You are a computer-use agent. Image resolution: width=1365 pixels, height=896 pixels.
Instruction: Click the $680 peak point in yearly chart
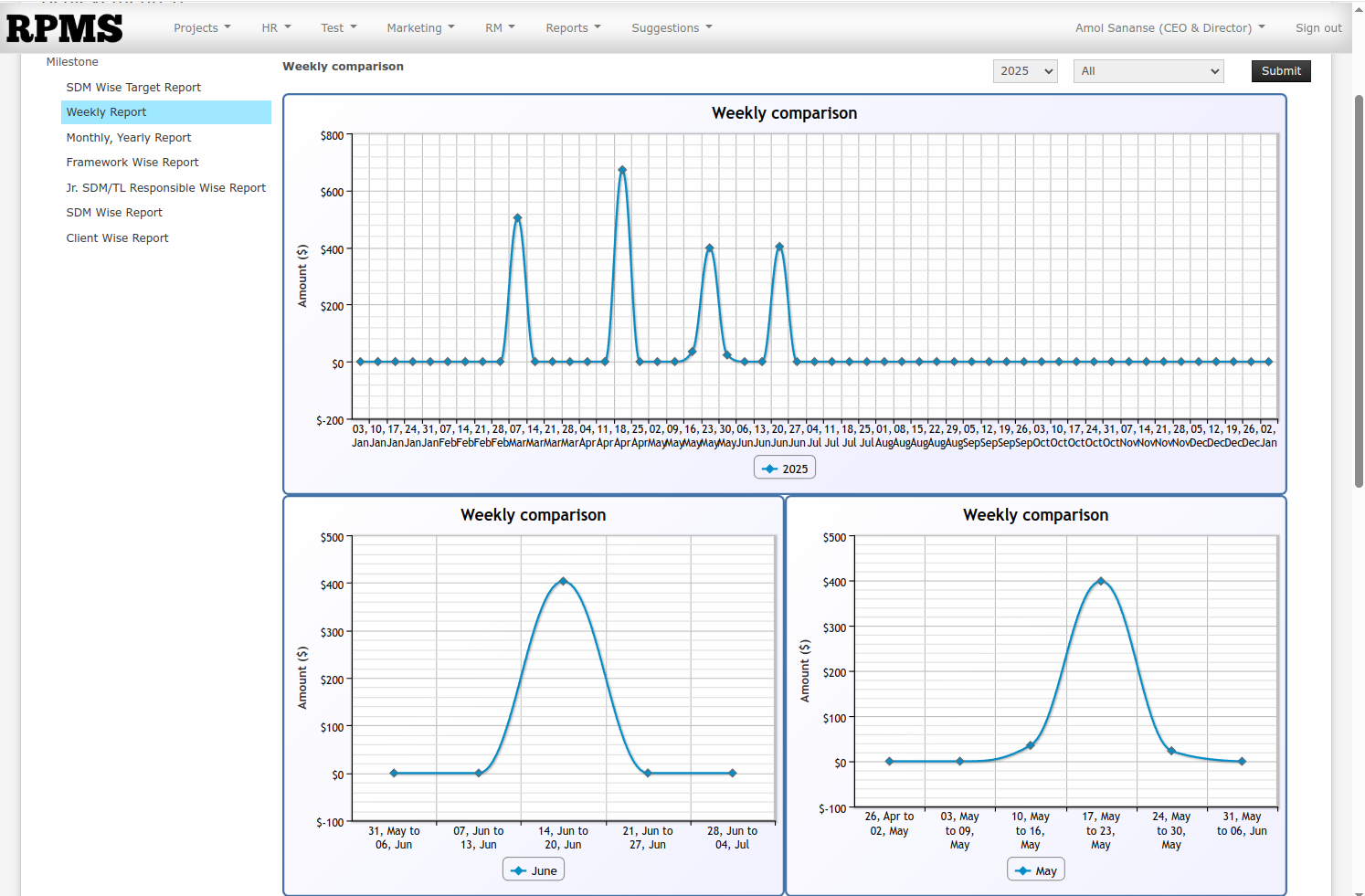coord(622,170)
